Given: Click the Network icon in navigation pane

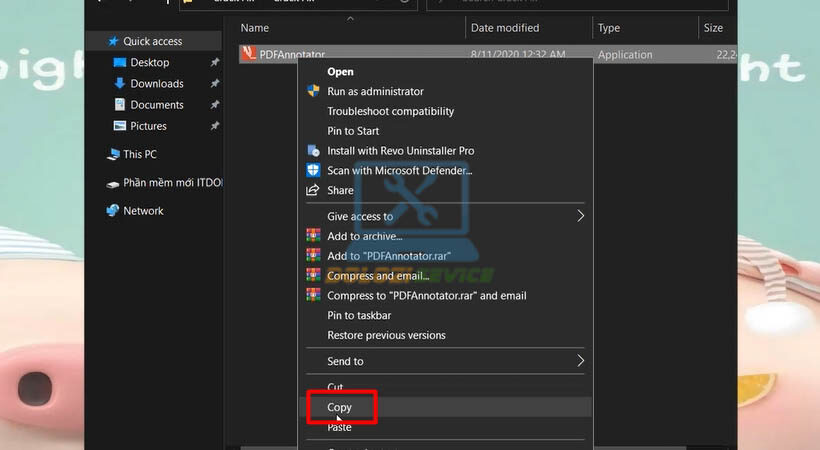Looking at the screenshot, I should point(113,211).
